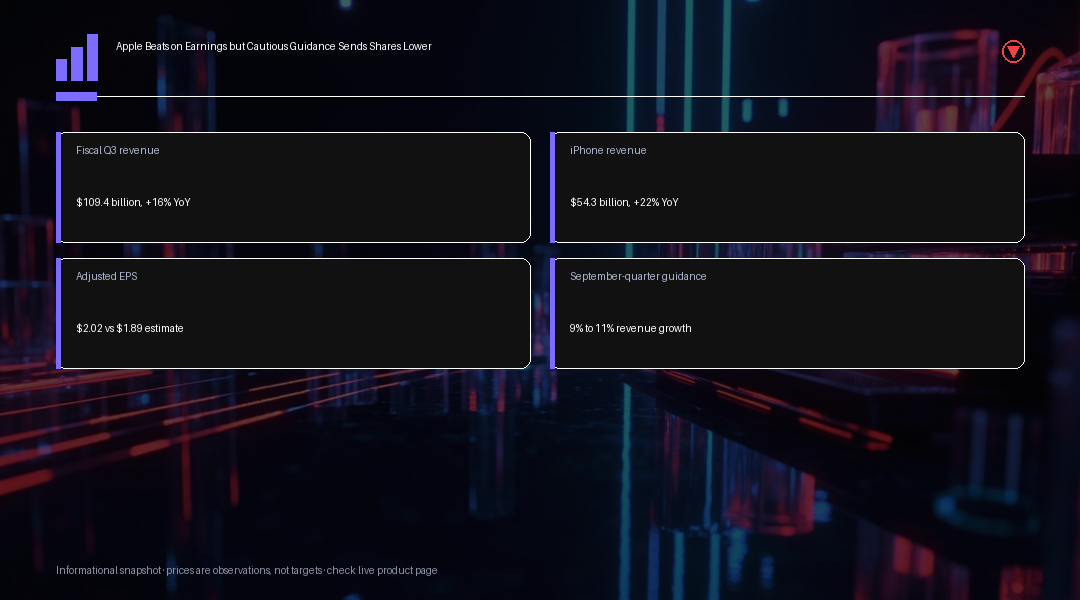Open the iPhone revenue card
The width and height of the screenshot is (1080, 600).
[787, 187]
